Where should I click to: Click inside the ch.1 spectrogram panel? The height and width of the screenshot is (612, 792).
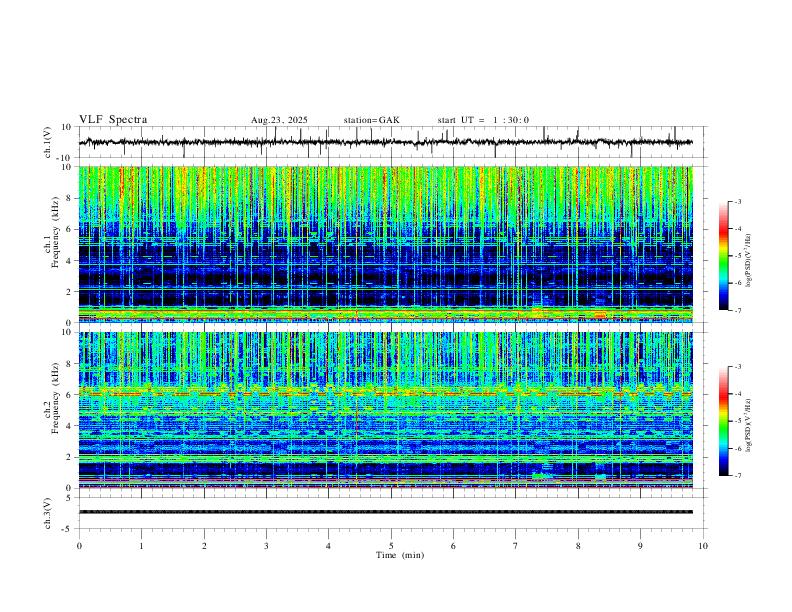click(385, 244)
